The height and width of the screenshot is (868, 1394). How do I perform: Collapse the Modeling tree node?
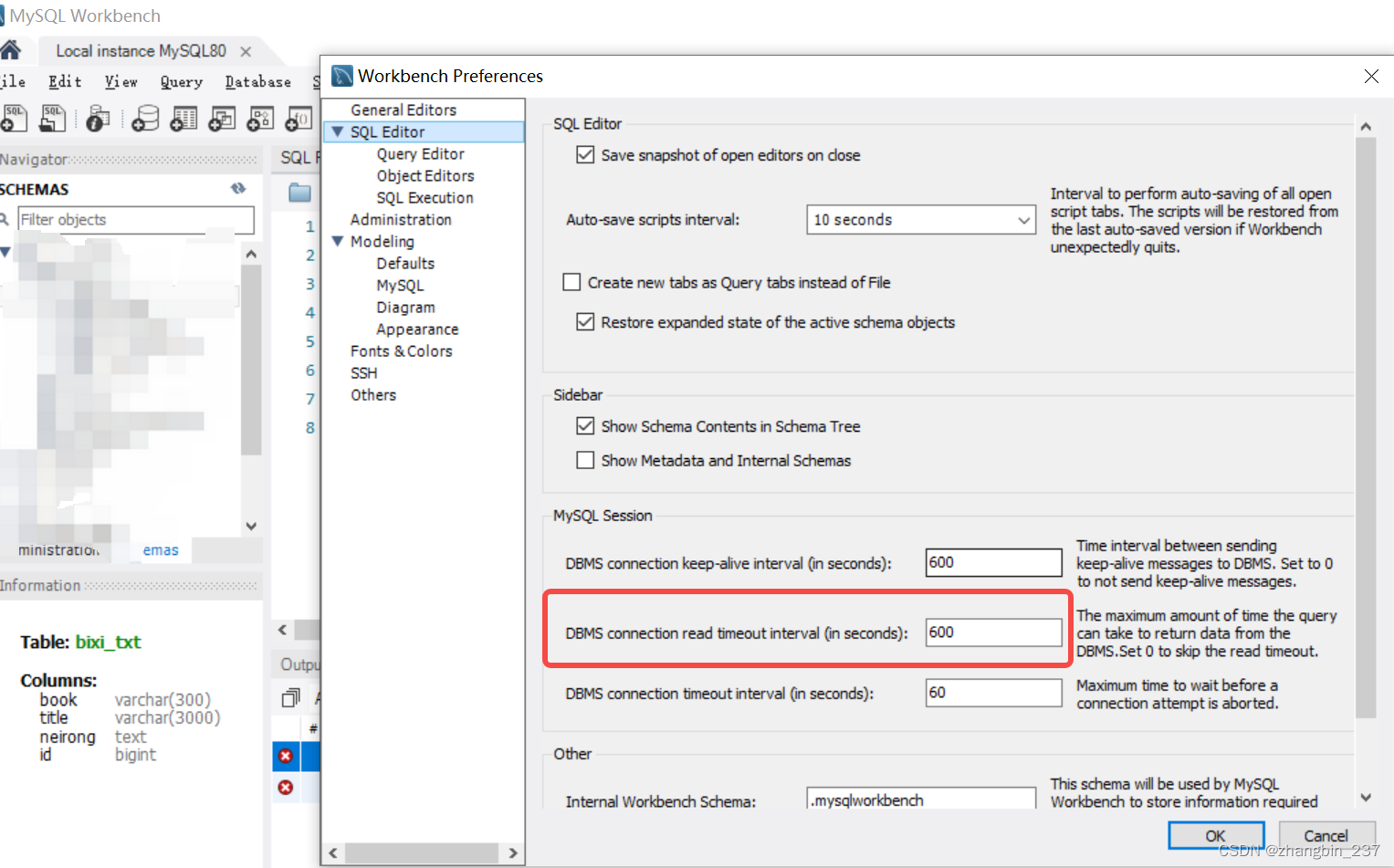tap(338, 242)
